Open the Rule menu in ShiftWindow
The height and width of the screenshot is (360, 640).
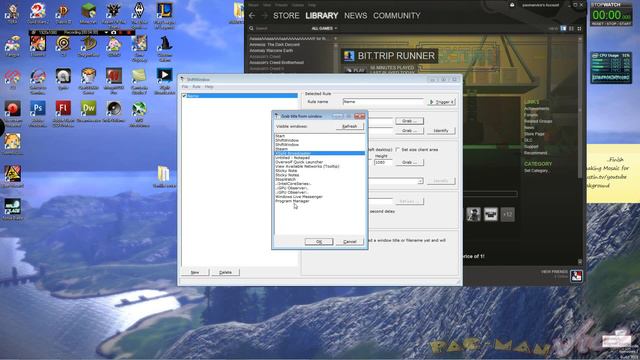coord(196,87)
